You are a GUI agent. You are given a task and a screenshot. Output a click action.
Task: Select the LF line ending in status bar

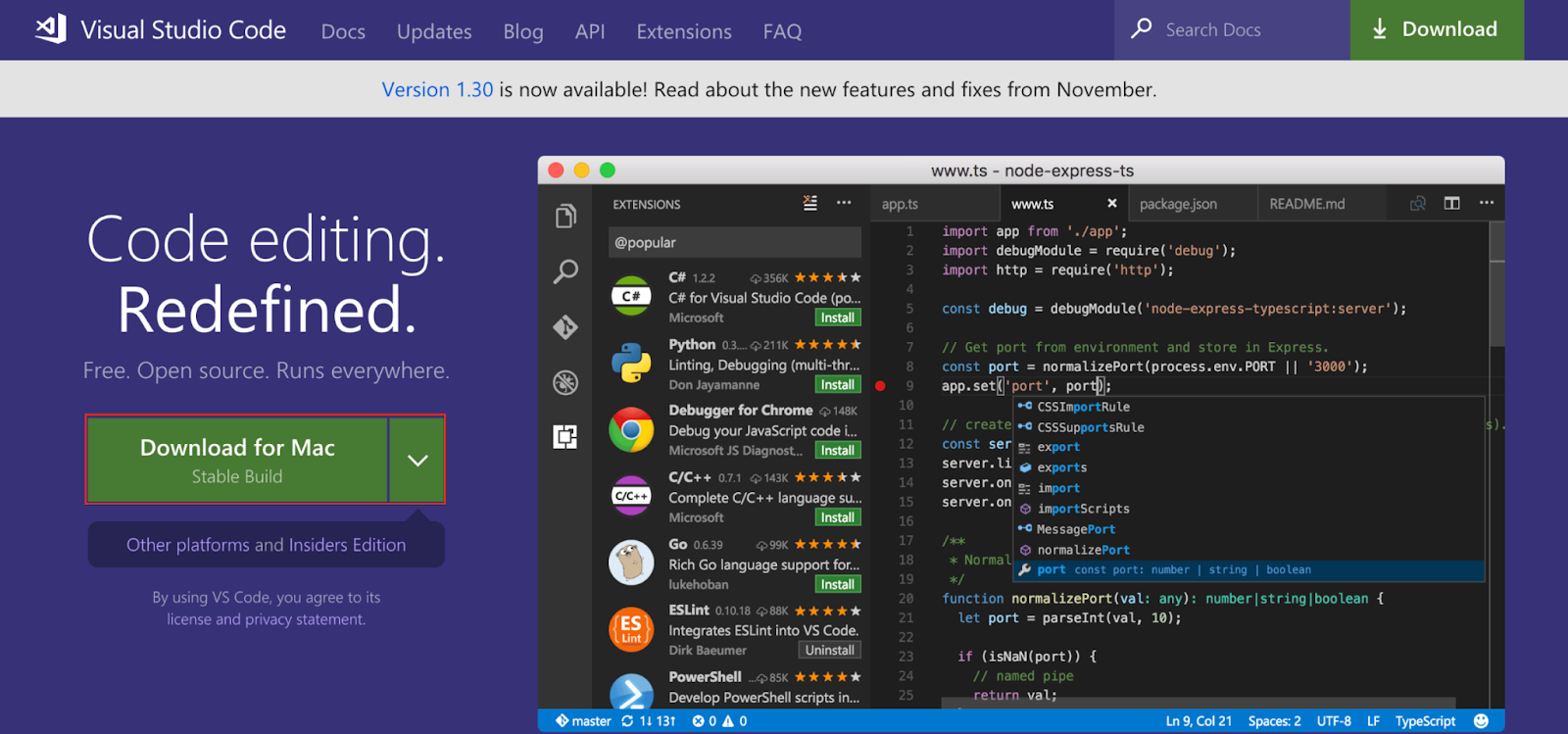(1373, 721)
